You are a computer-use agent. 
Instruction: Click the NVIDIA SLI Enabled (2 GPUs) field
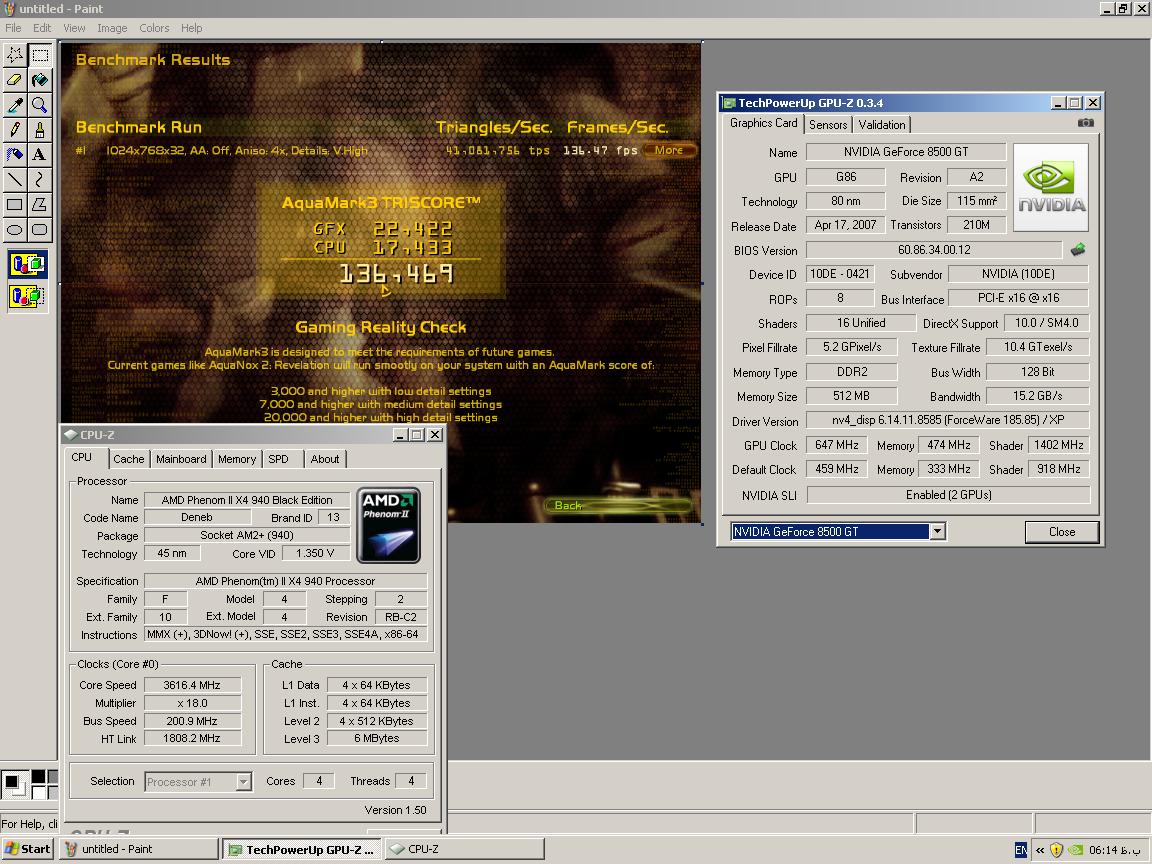point(948,494)
